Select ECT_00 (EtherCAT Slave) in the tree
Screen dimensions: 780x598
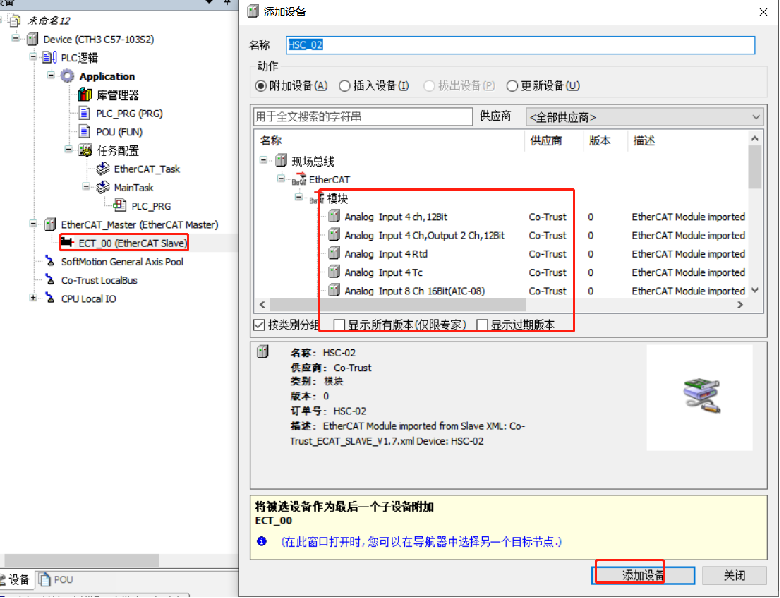click(x=132, y=243)
